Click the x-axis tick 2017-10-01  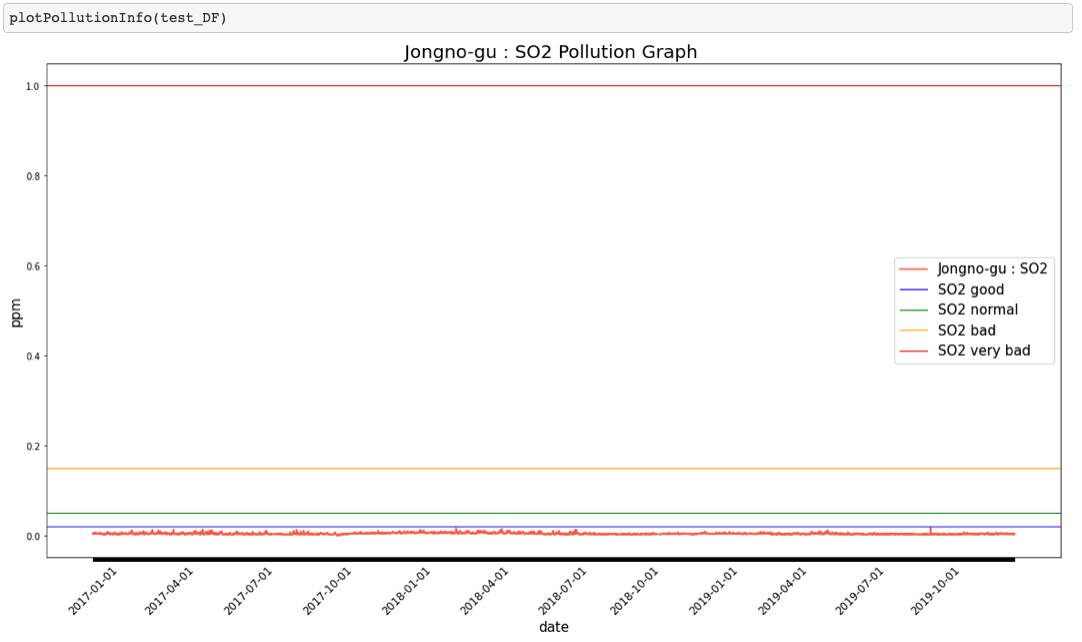point(327,592)
